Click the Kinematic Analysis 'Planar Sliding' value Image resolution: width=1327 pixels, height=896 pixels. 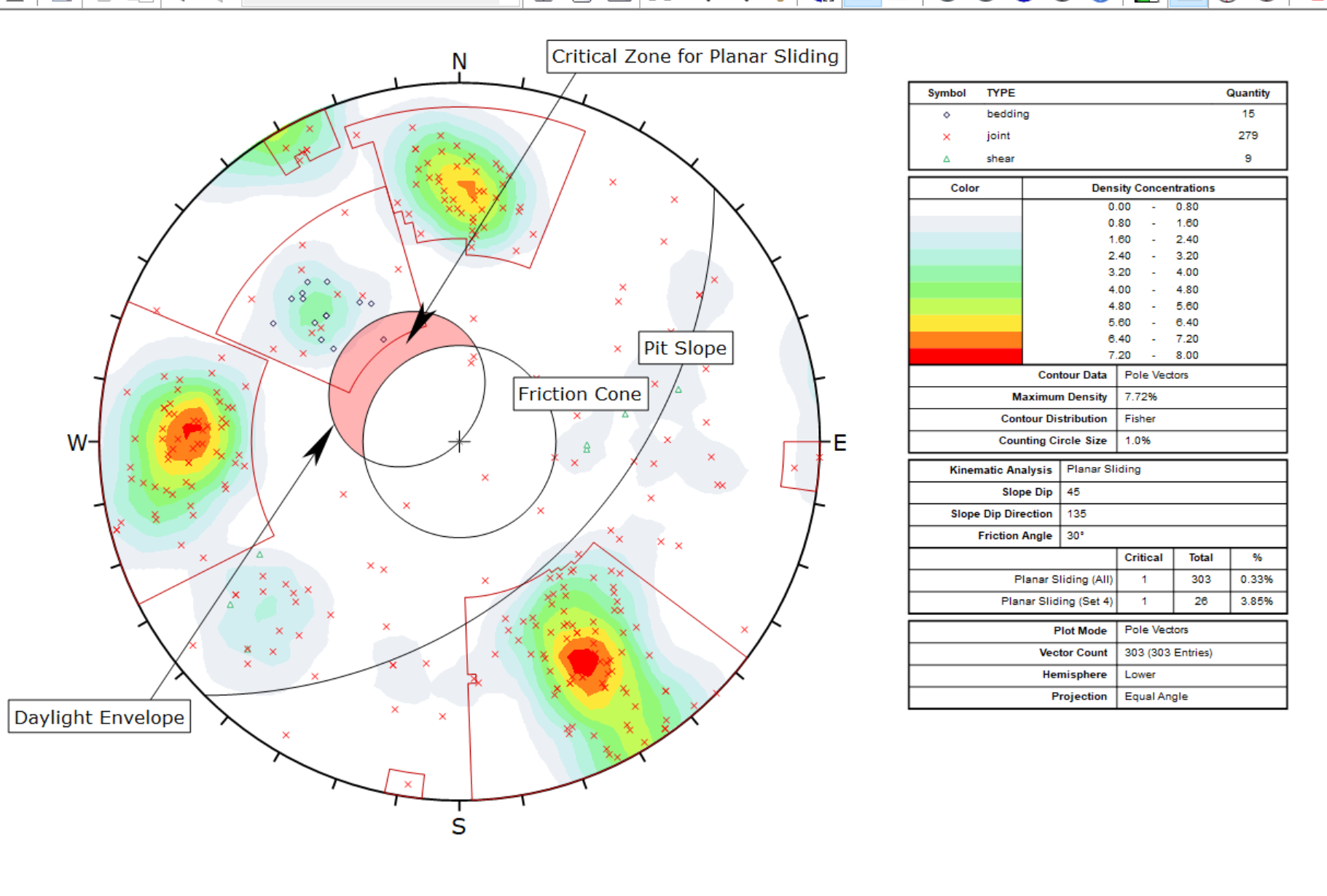[1103, 469]
